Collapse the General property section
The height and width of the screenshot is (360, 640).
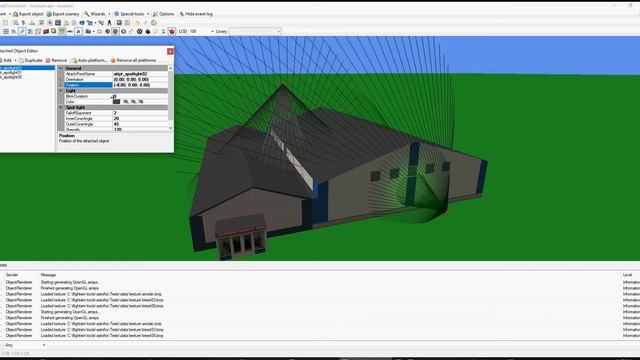tap(61, 68)
